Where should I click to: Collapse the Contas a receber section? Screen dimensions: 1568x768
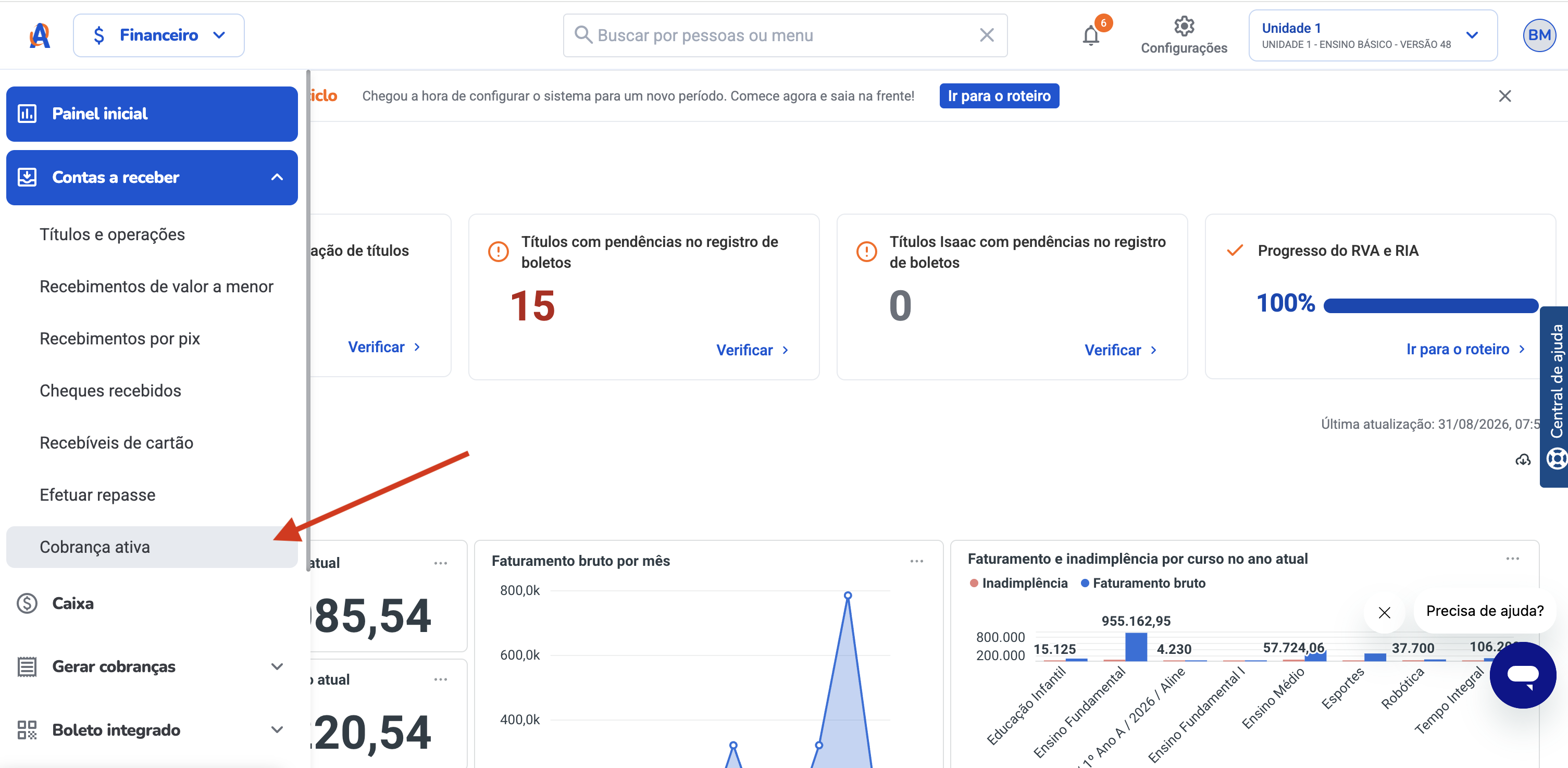pos(277,177)
